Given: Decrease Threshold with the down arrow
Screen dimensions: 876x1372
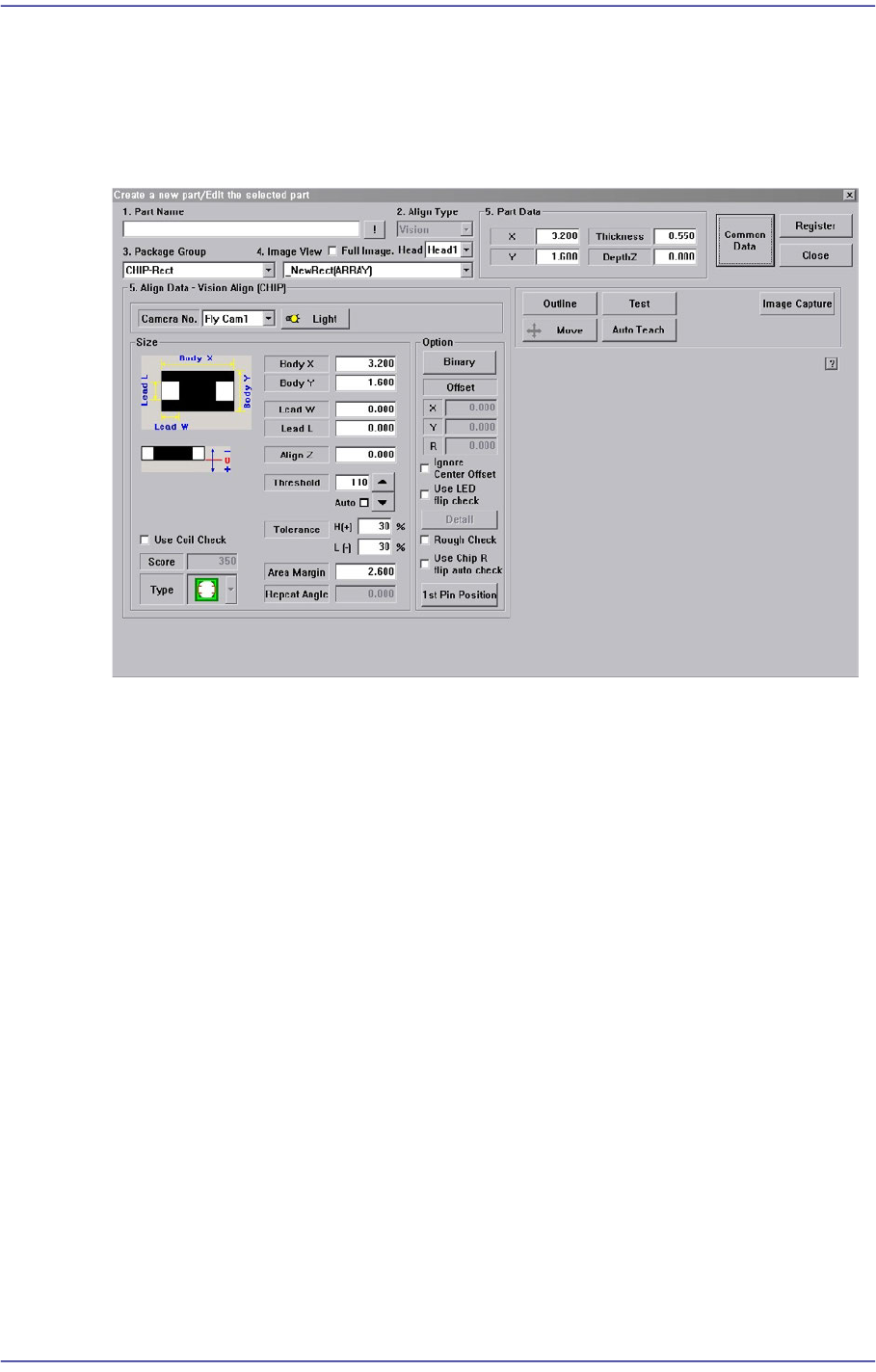Looking at the screenshot, I should 383,502.
